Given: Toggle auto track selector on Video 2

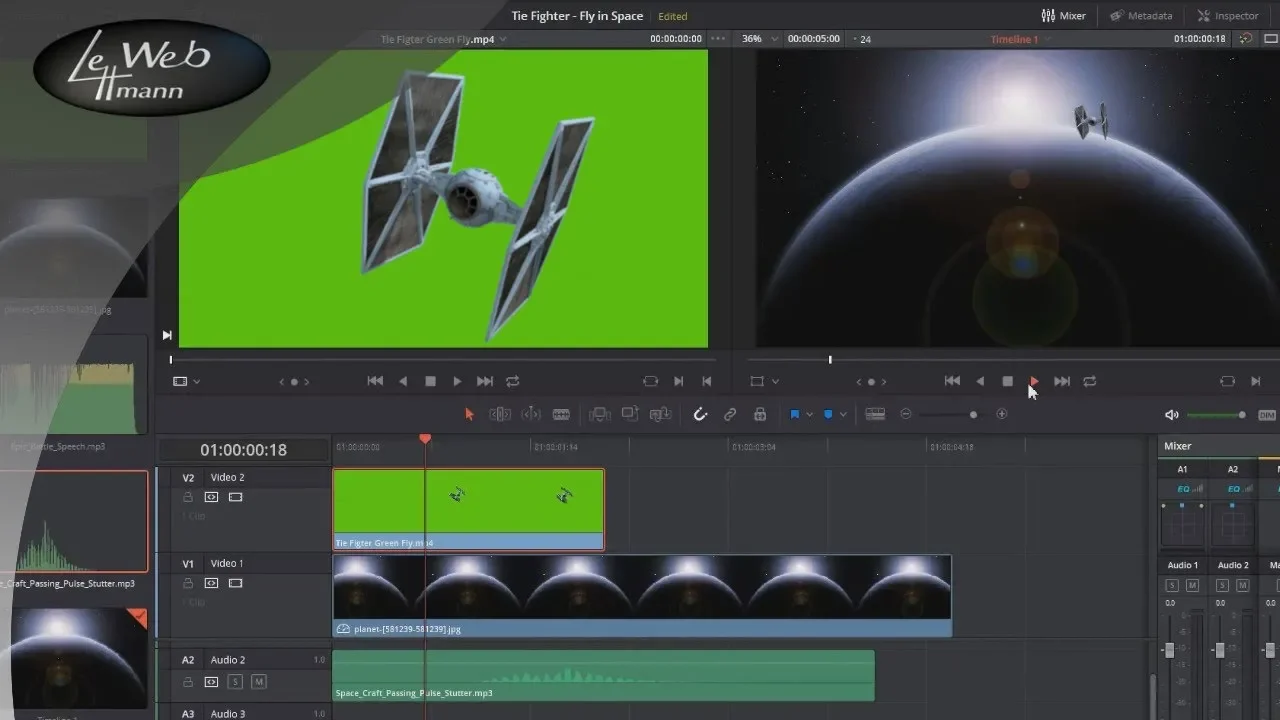Looking at the screenshot, I should (211, 497).
